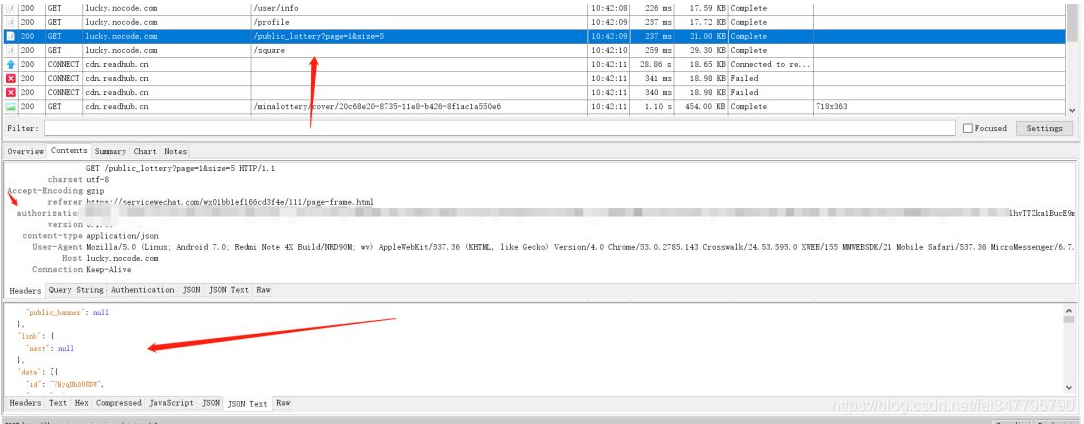Screen dimensions: 1084x424
Task: Select the response pane JSON tab
Action: 211,403
